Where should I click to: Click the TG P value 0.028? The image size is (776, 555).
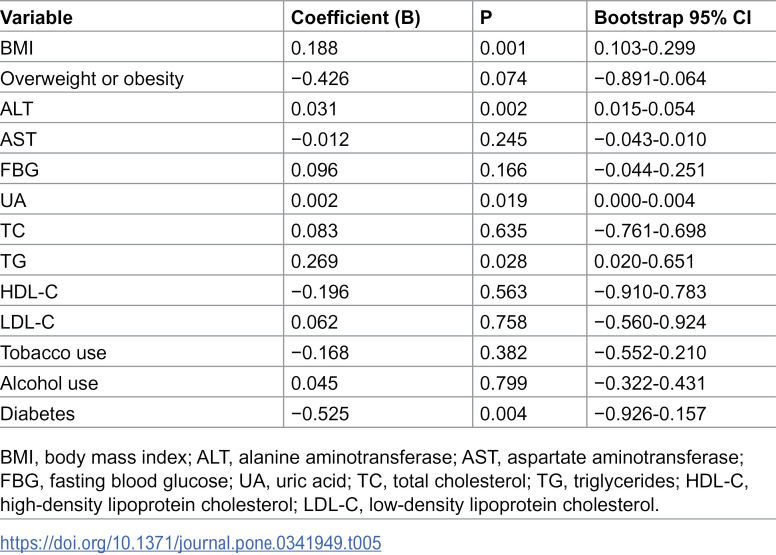coord(503,261)
